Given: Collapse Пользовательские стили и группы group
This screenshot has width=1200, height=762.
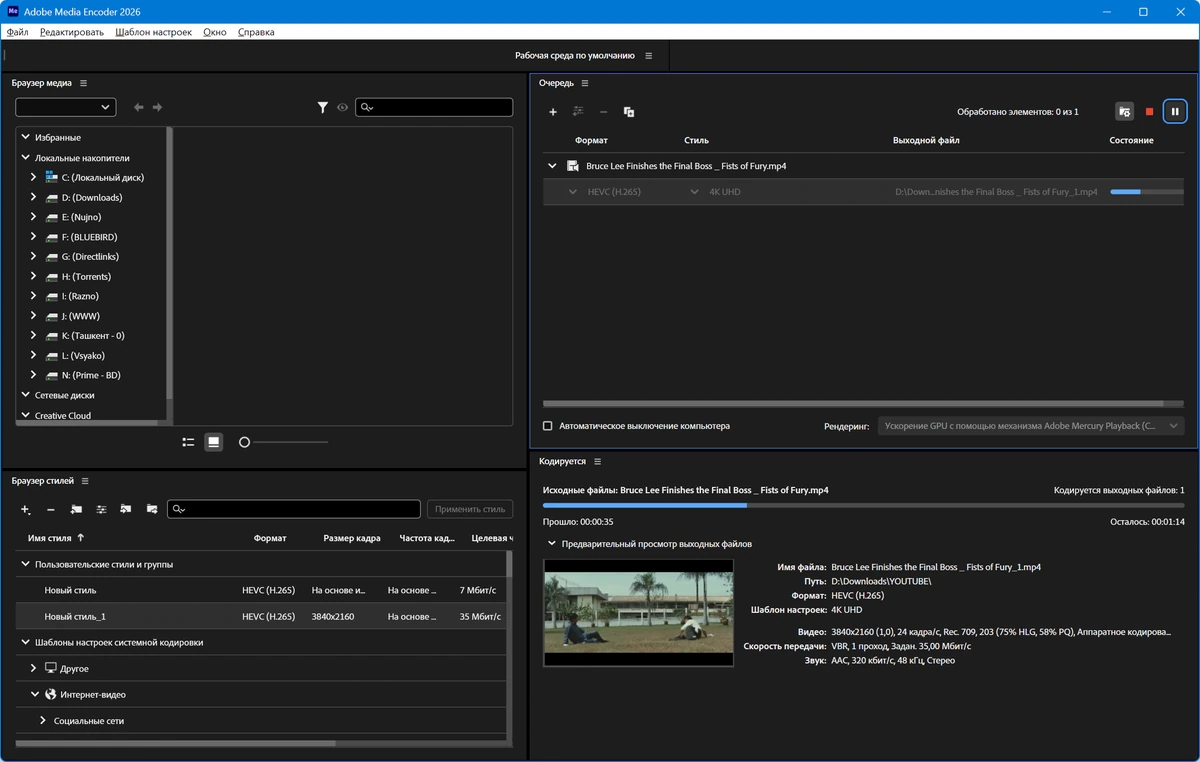Looking at the screenshot, I should (x=26, y=564).
